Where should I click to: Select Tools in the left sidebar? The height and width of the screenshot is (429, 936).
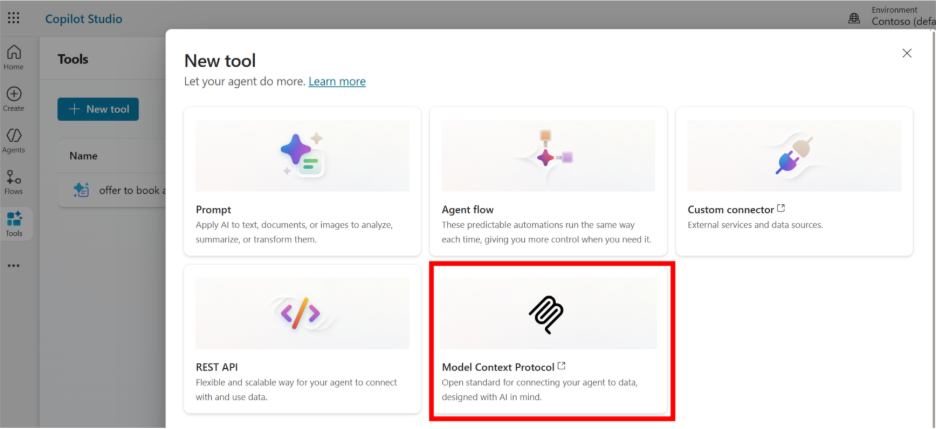pyautogui.click(x=14, y=223)
